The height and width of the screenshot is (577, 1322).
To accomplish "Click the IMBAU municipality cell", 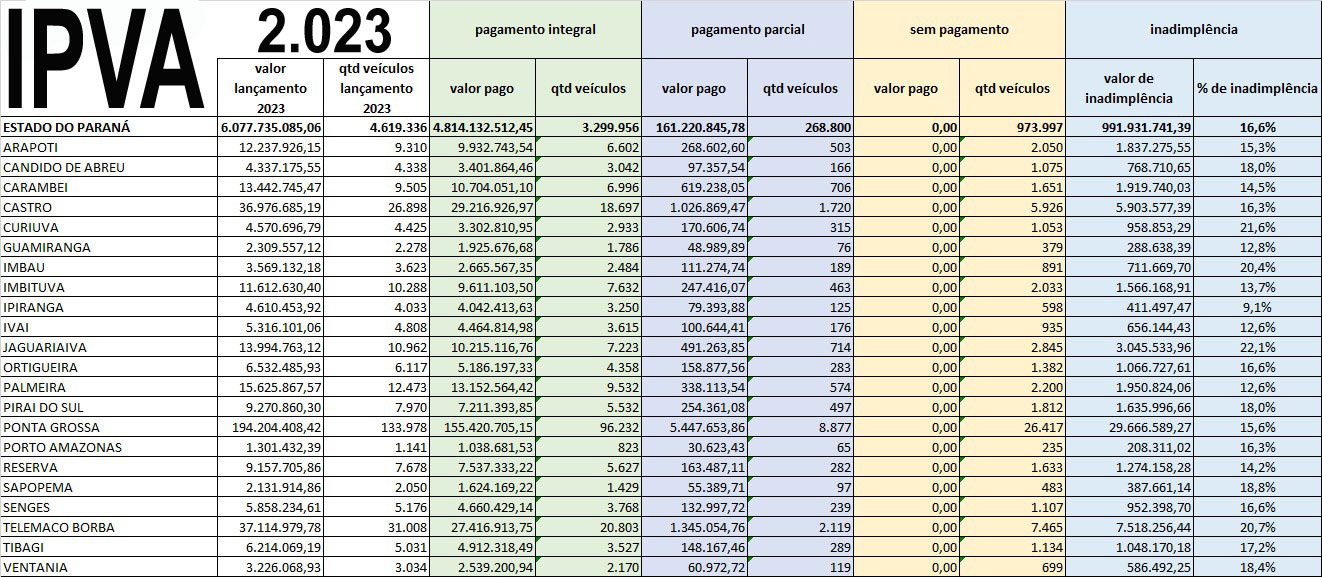I will (110, 267).
